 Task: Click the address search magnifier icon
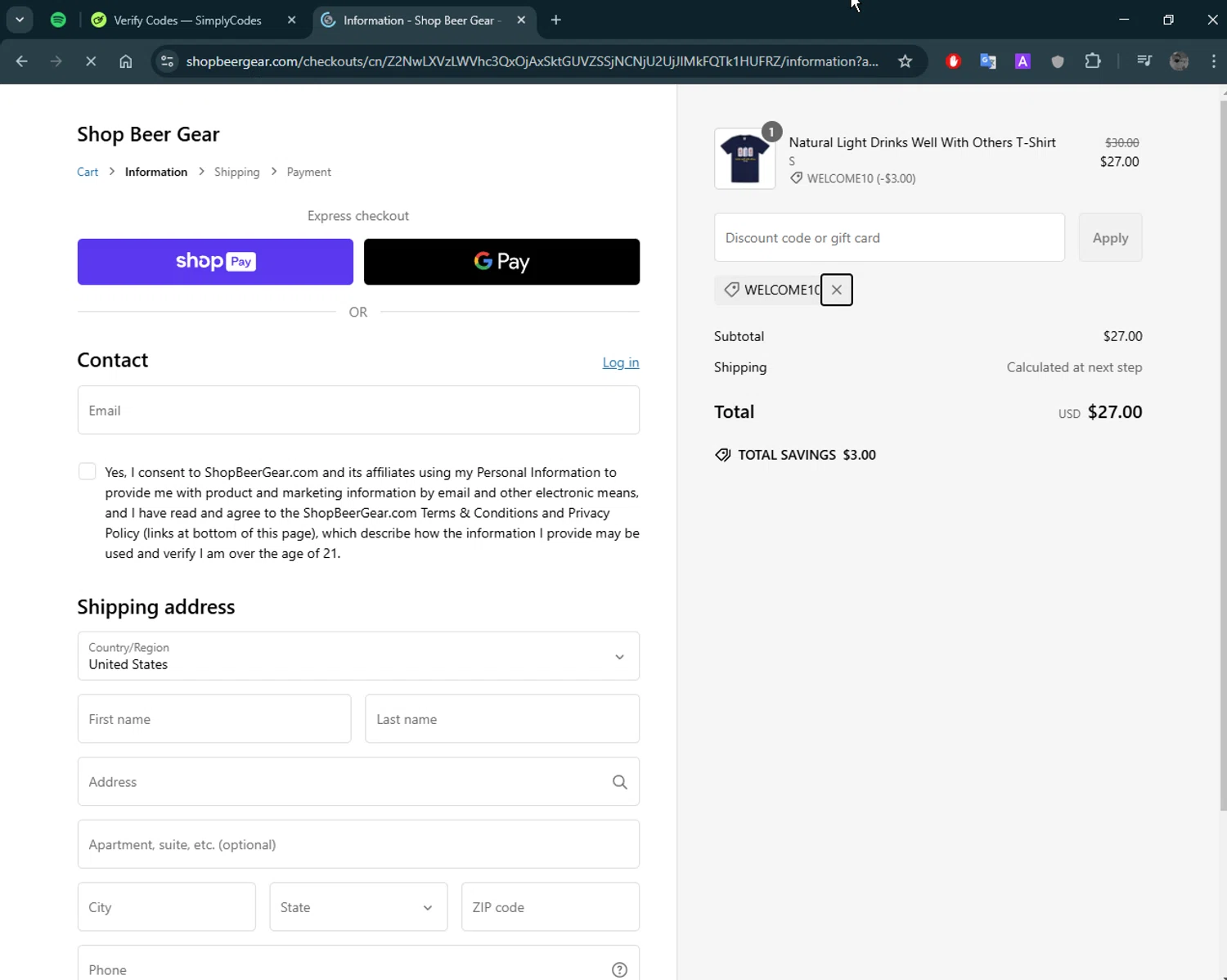[x=620, y=782]
